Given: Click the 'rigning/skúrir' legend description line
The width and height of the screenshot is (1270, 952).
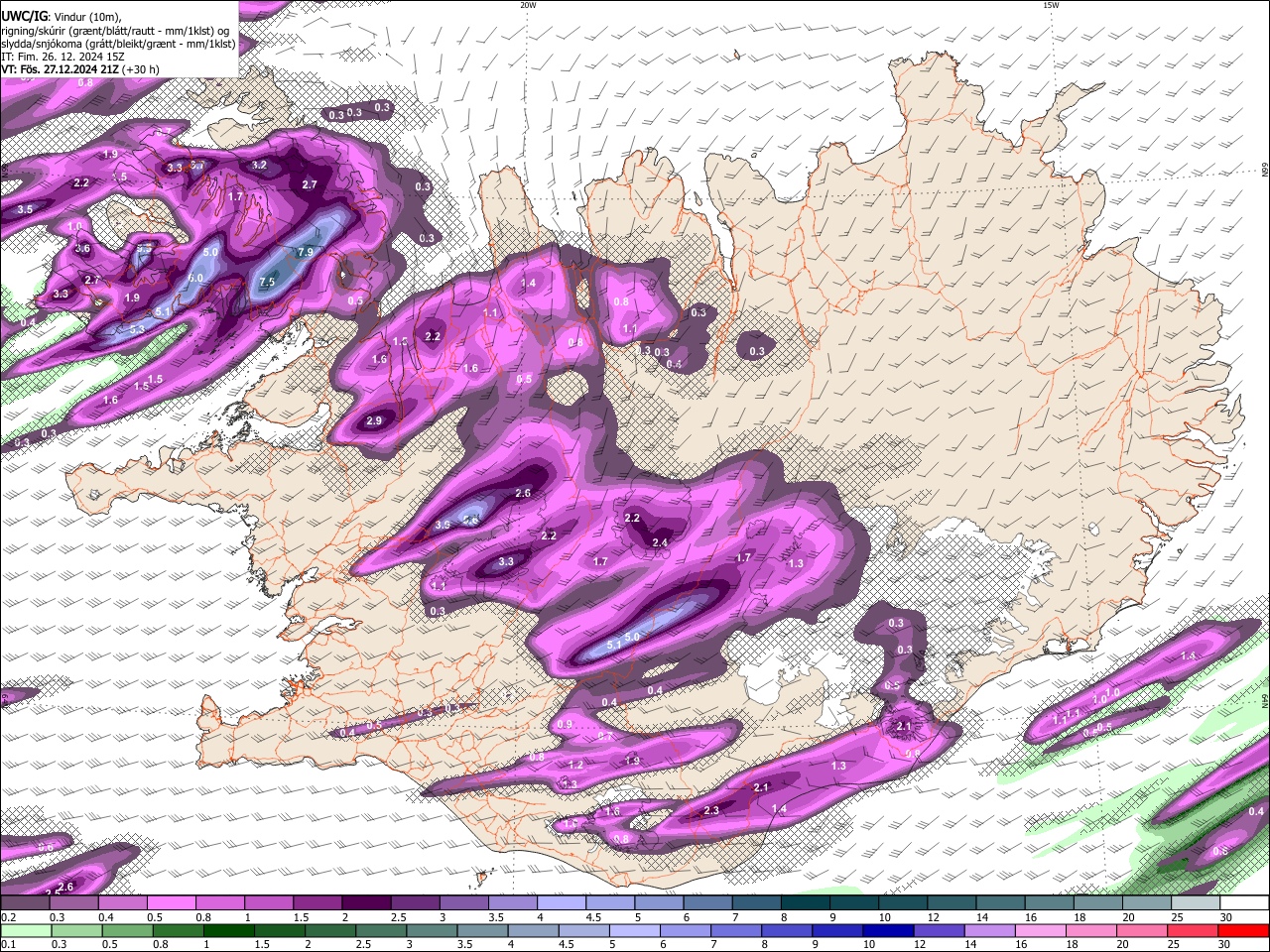Looking at the screenshot, I should tap(115, 30).
